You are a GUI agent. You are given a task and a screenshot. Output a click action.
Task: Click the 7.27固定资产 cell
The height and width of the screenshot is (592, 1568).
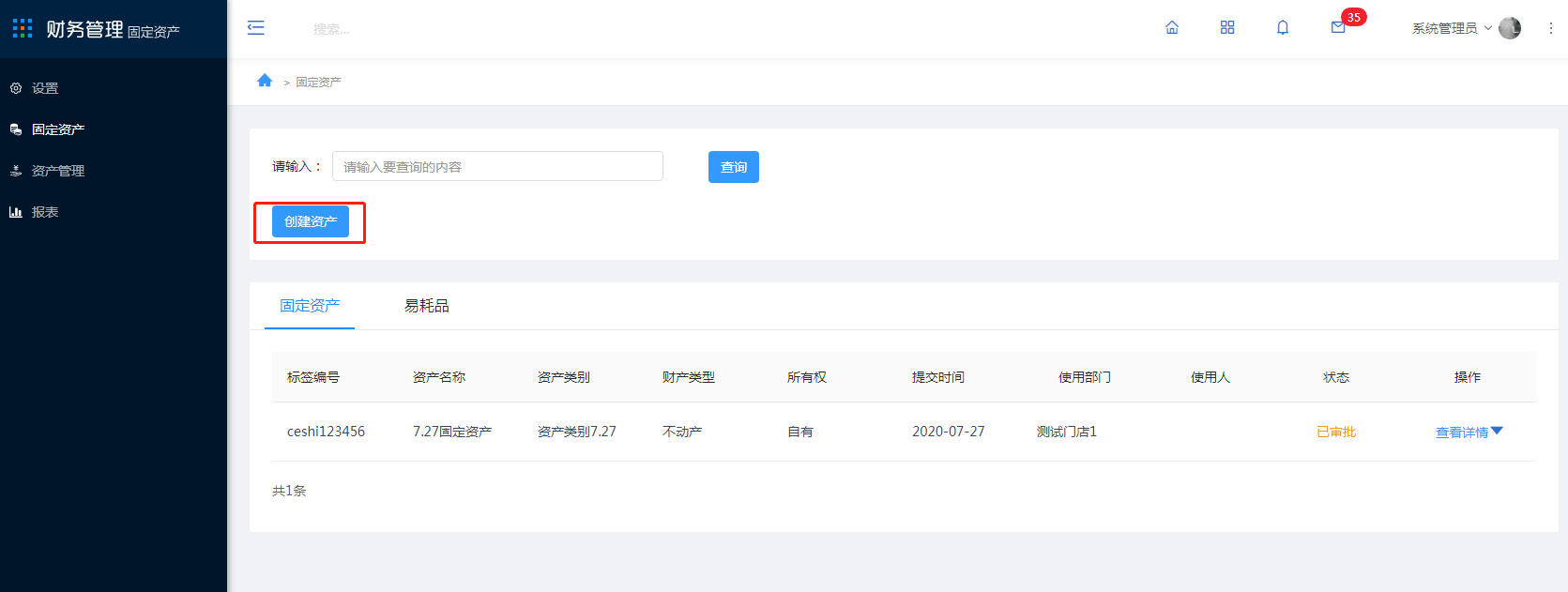(x=452, y=432)
